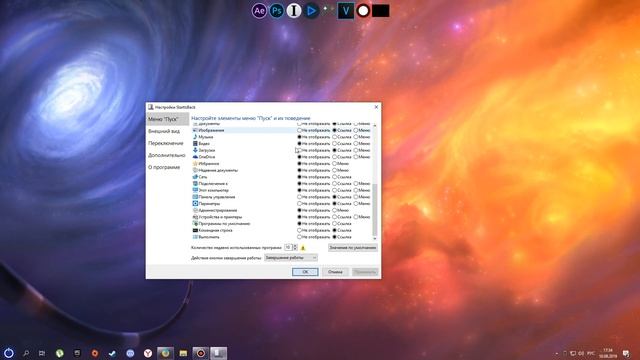Click the OneDrive cloud icon
This screenshot has width=640, height=360.
[x=195, y=157]
